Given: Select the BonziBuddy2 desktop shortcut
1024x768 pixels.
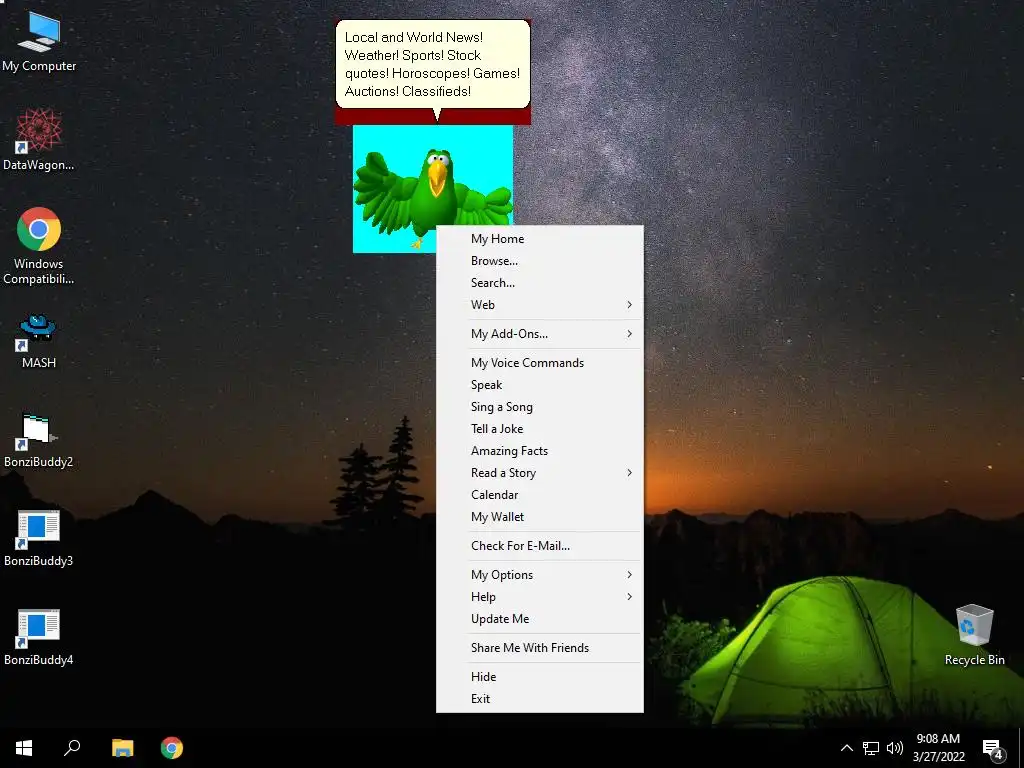Looking at the screenshot, I should click(x=39, y=441).
